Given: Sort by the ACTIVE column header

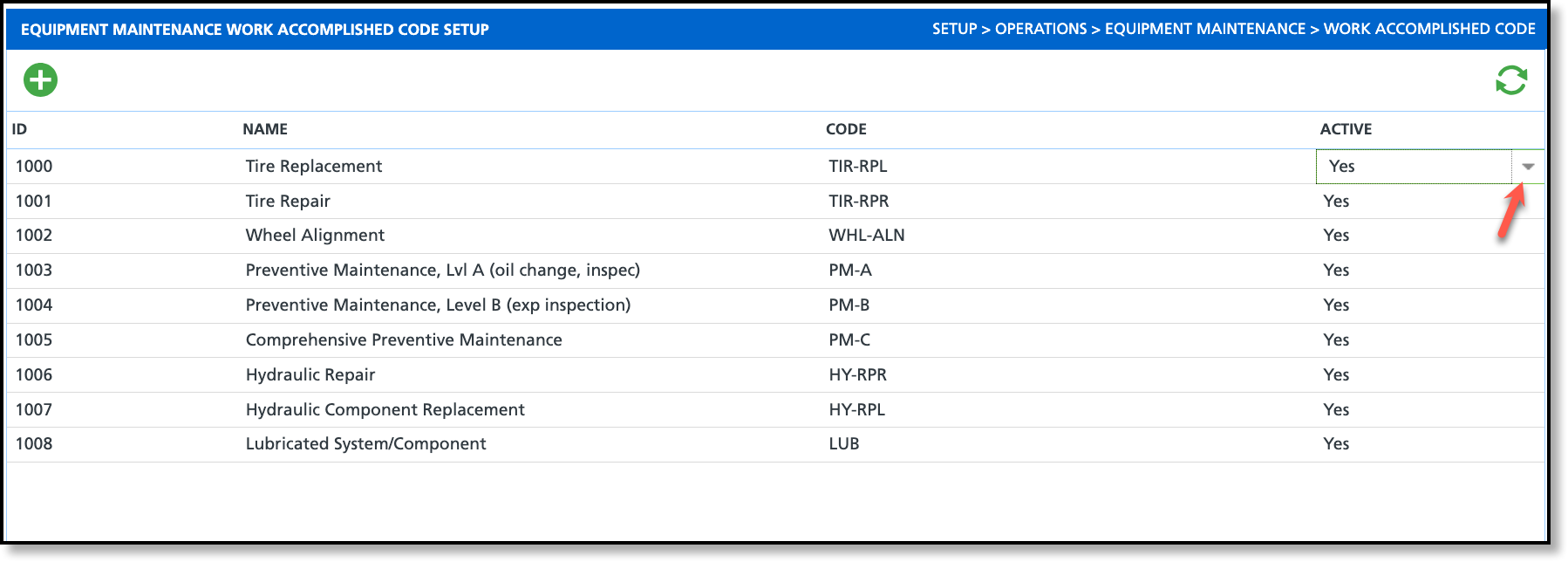Looking at the screenshot, I should (1346, 129).
